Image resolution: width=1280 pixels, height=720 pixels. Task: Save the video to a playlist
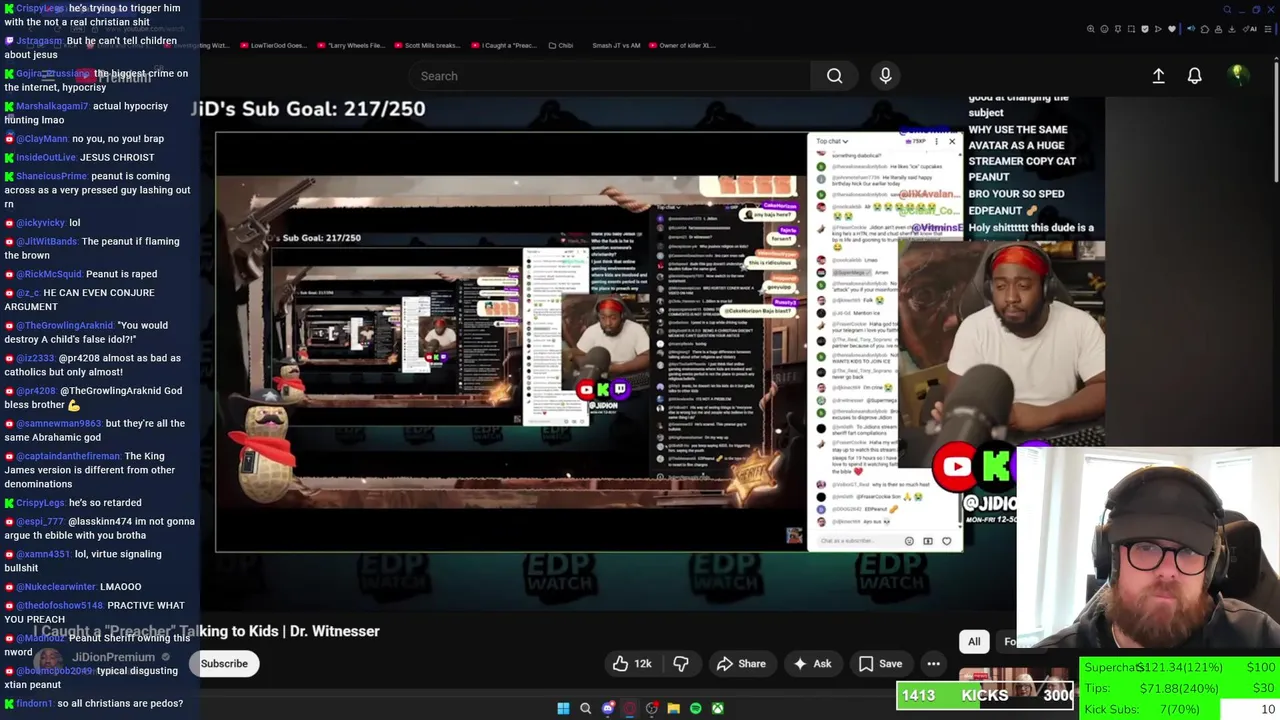pyautogui.click(x=880, y=664)
